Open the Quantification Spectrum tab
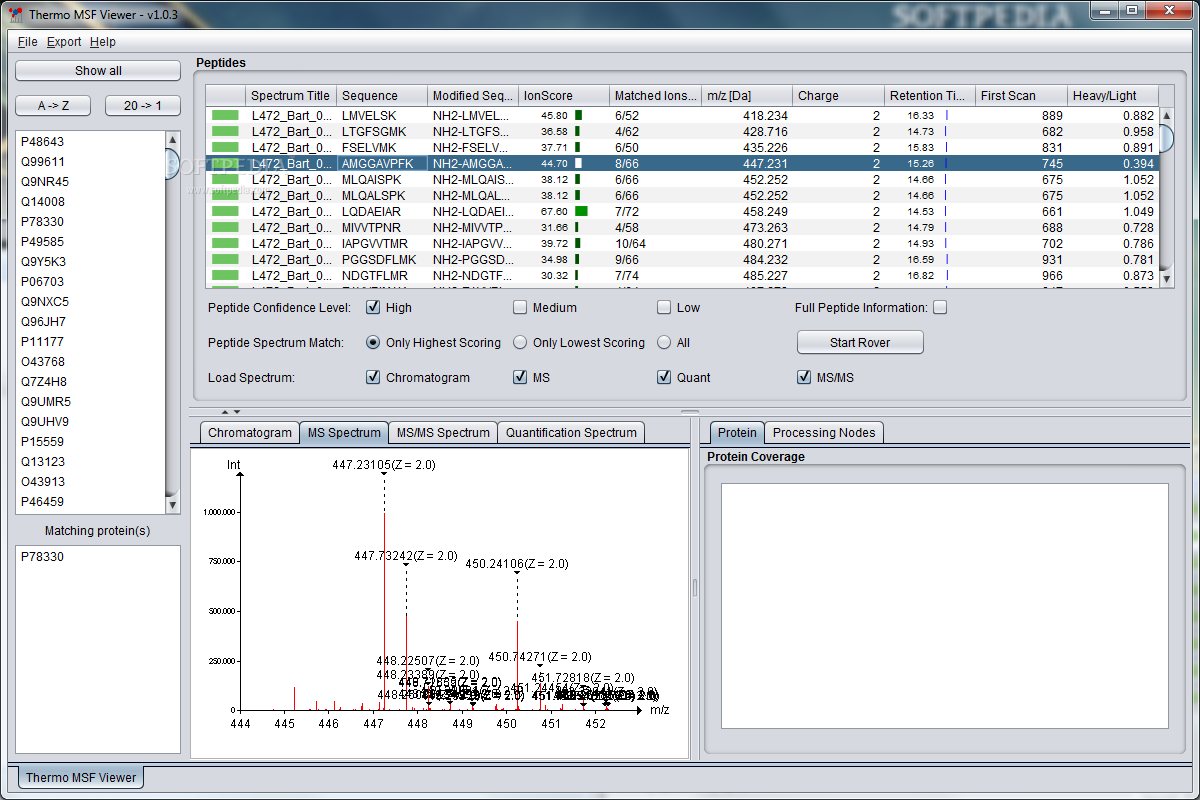Image resolution: width=1200 pixels, height=800 pixels. click(x=571, y=432)
